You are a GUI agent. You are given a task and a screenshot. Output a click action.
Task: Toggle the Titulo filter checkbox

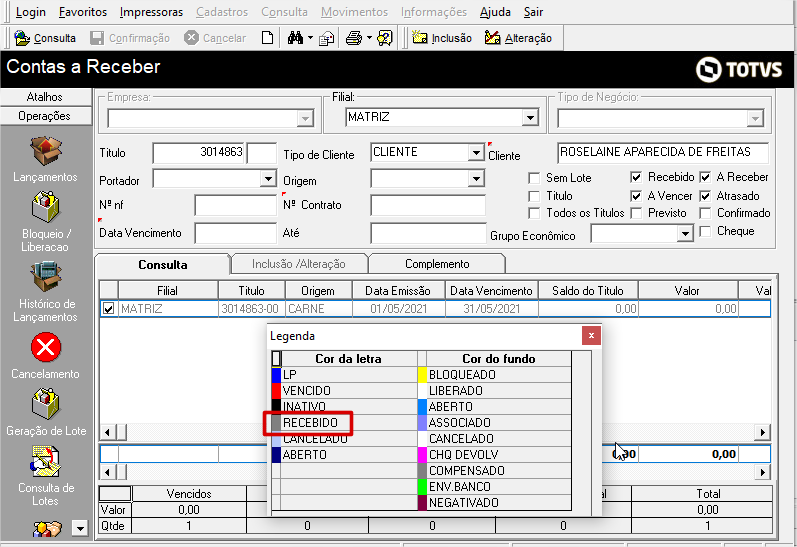tap(534, 196)
